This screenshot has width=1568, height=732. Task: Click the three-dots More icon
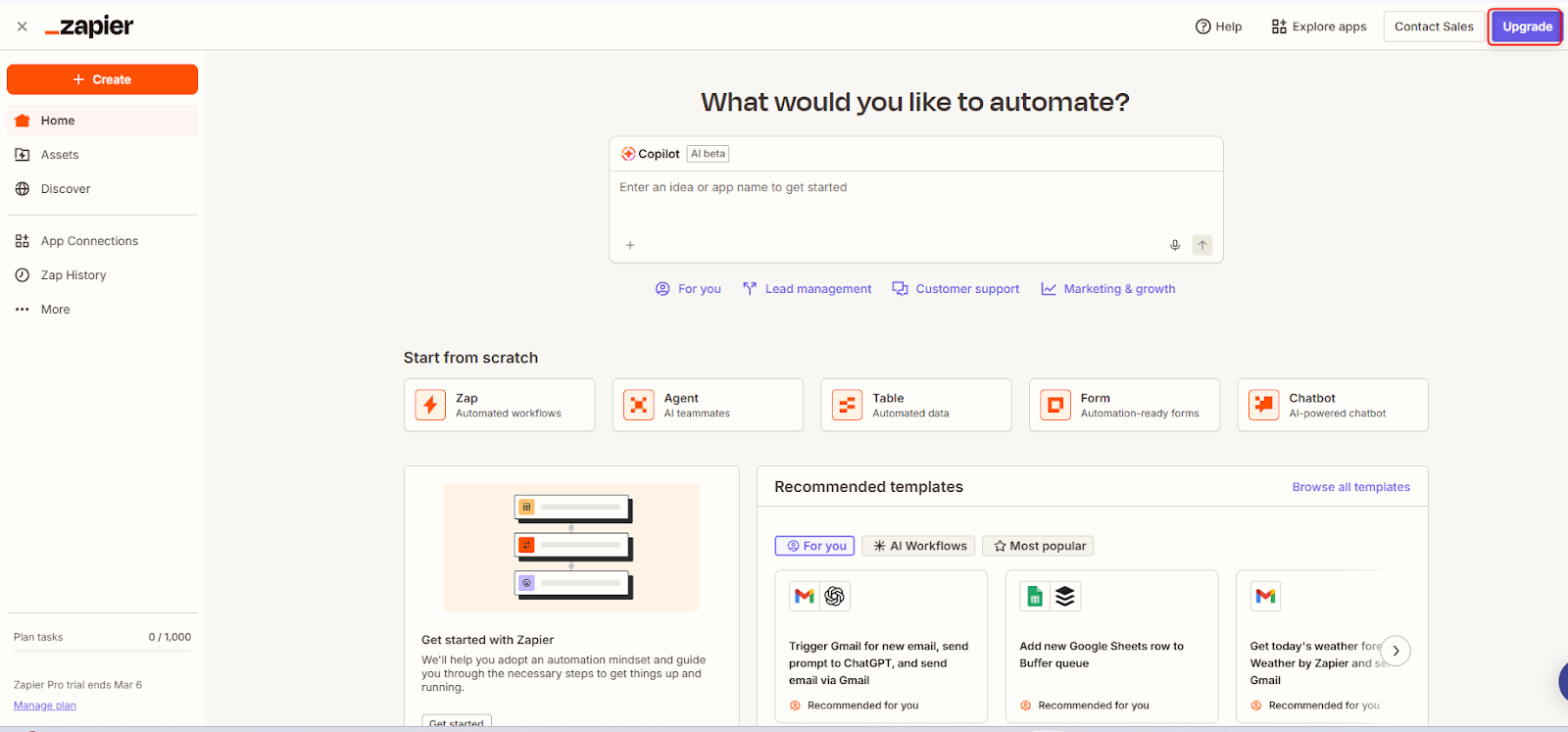coord(23,310)
